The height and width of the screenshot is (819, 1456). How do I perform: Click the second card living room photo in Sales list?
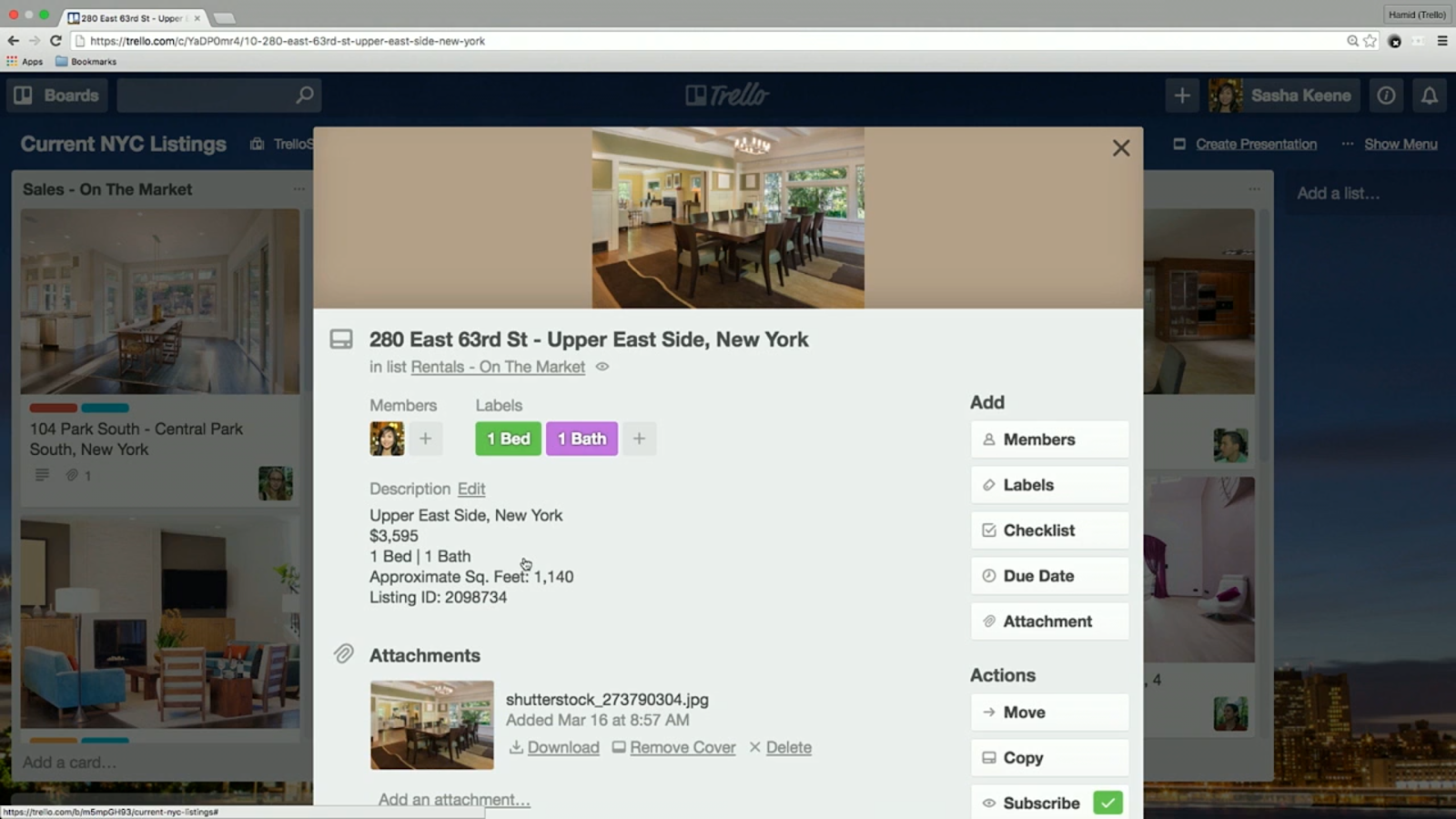(x=160, y=623)
